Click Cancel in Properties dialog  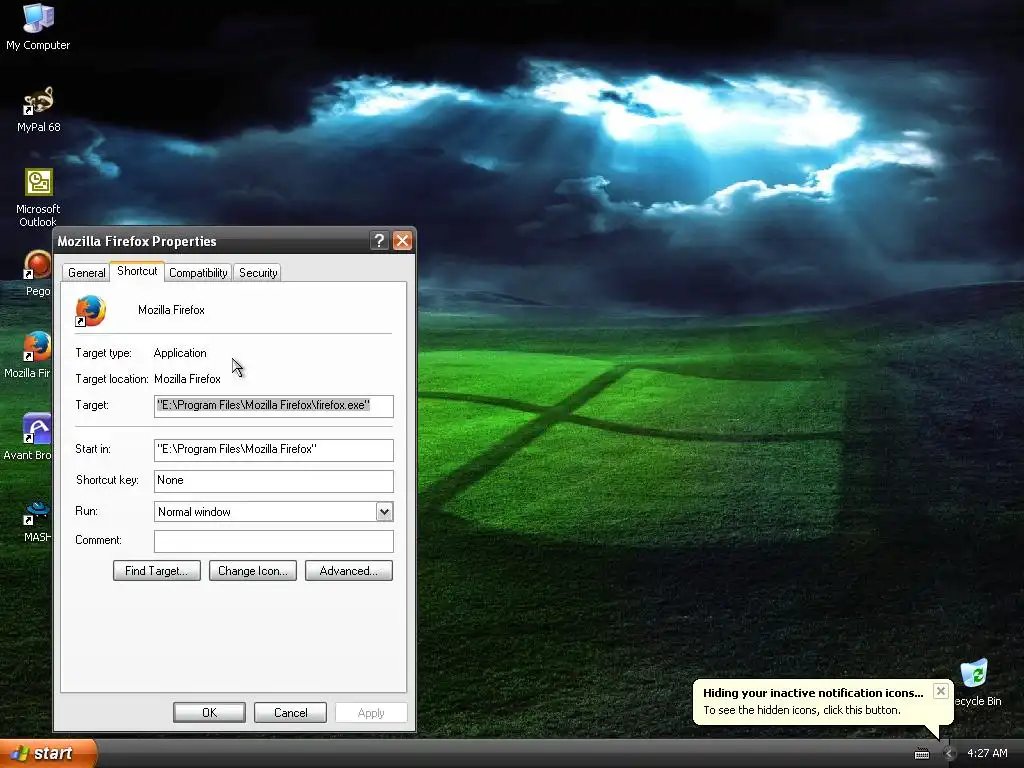point(290,712)
